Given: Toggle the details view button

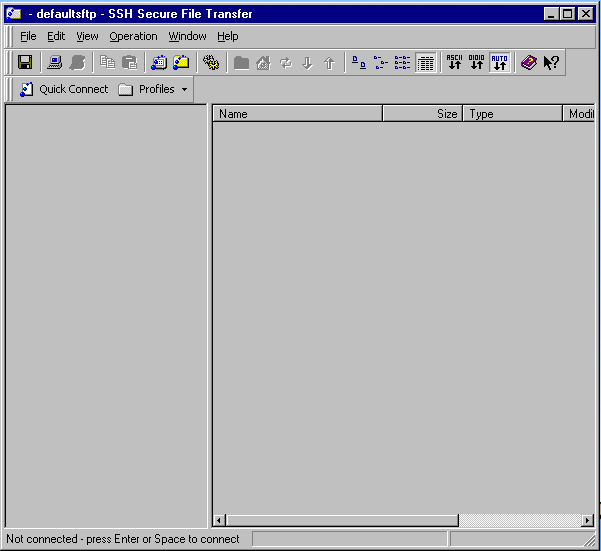Looking at the screenshot, I should (425, 62).
